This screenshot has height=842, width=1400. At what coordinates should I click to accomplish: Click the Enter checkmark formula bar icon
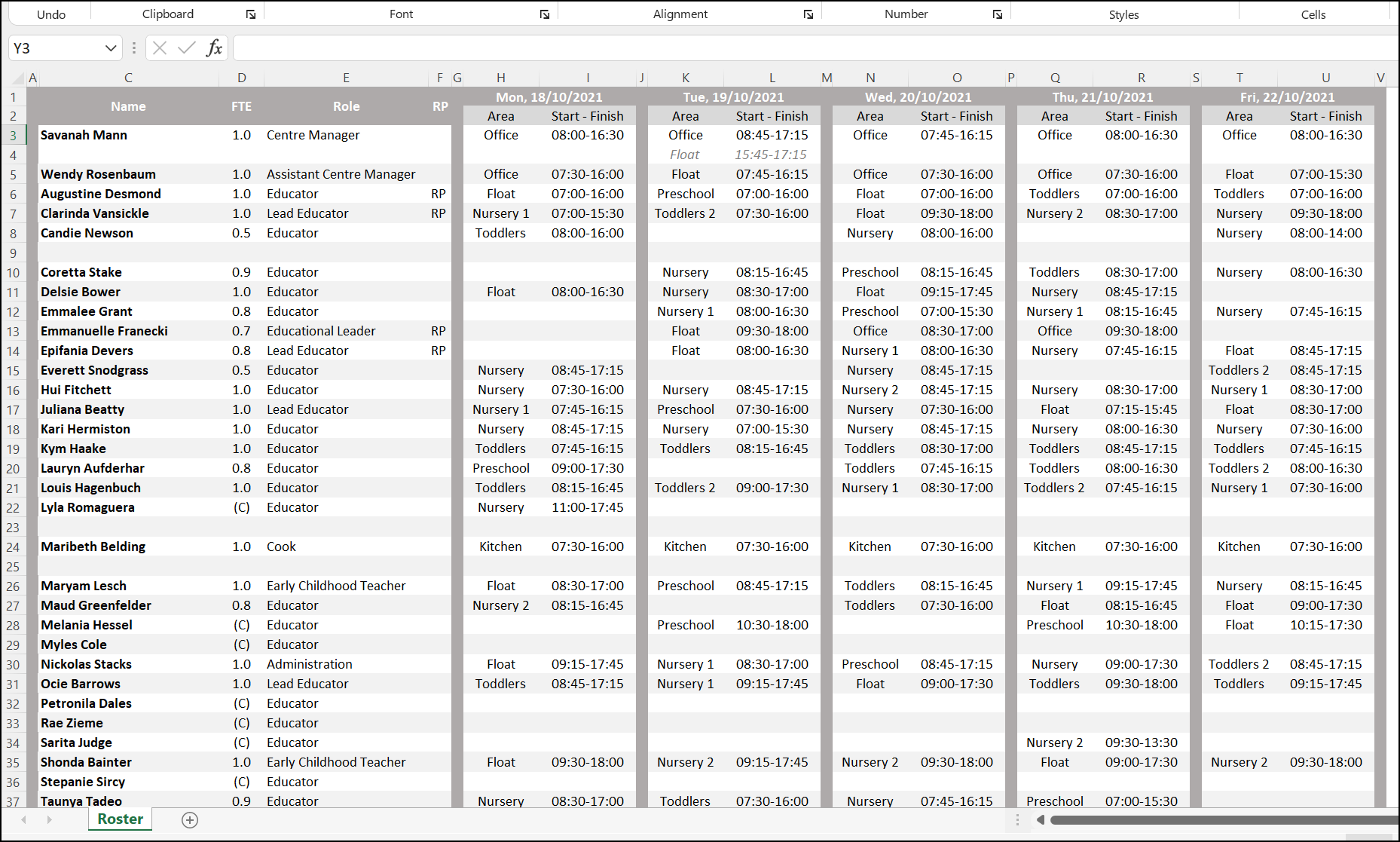[186, 48]
